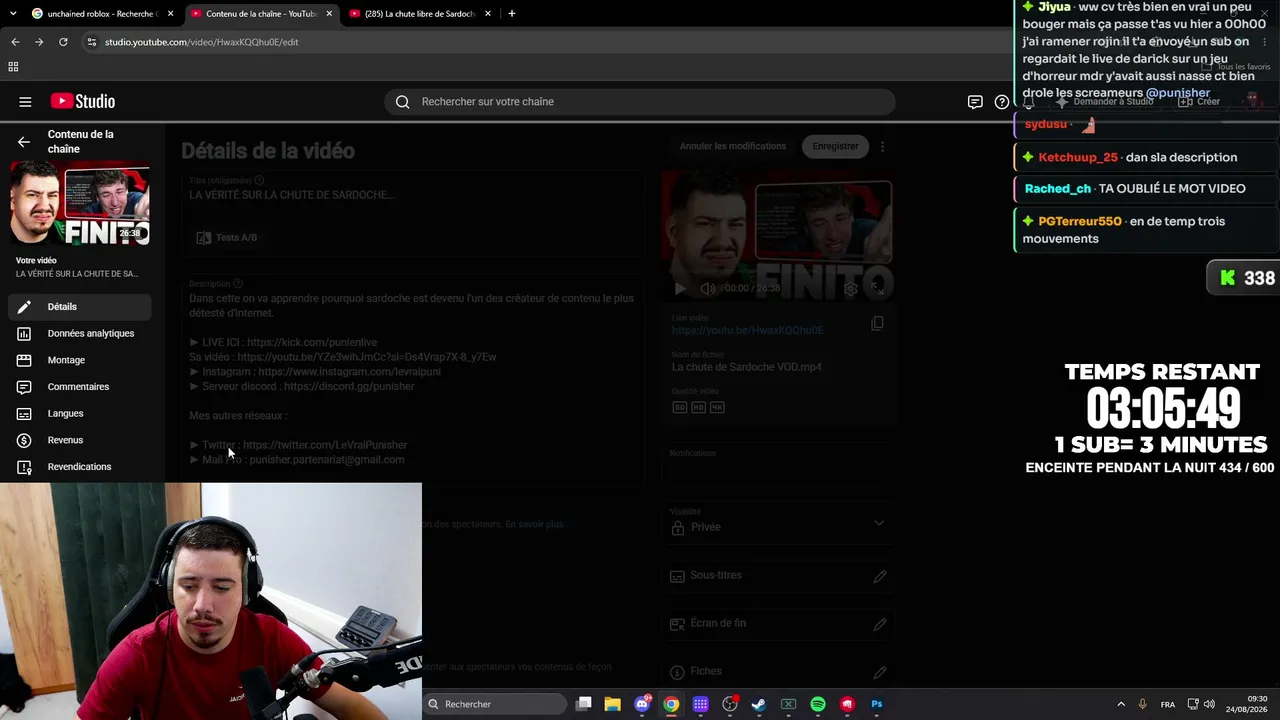Open Données analytiques in sidebar

80,334
